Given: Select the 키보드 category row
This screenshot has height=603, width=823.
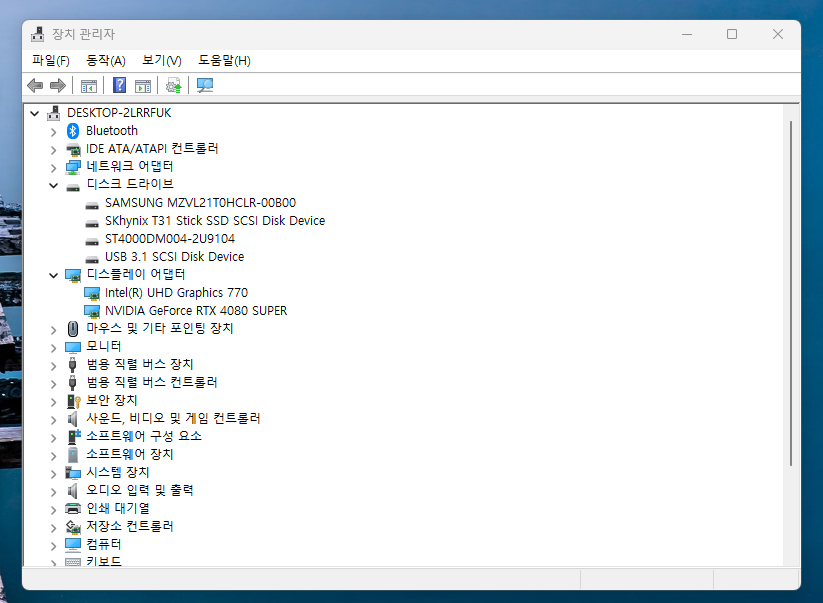Looking at the screenshot, I should coord(103,561).
